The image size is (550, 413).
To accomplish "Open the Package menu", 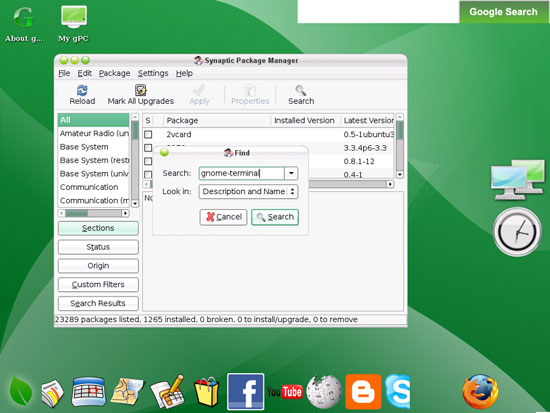I will 114,73.
